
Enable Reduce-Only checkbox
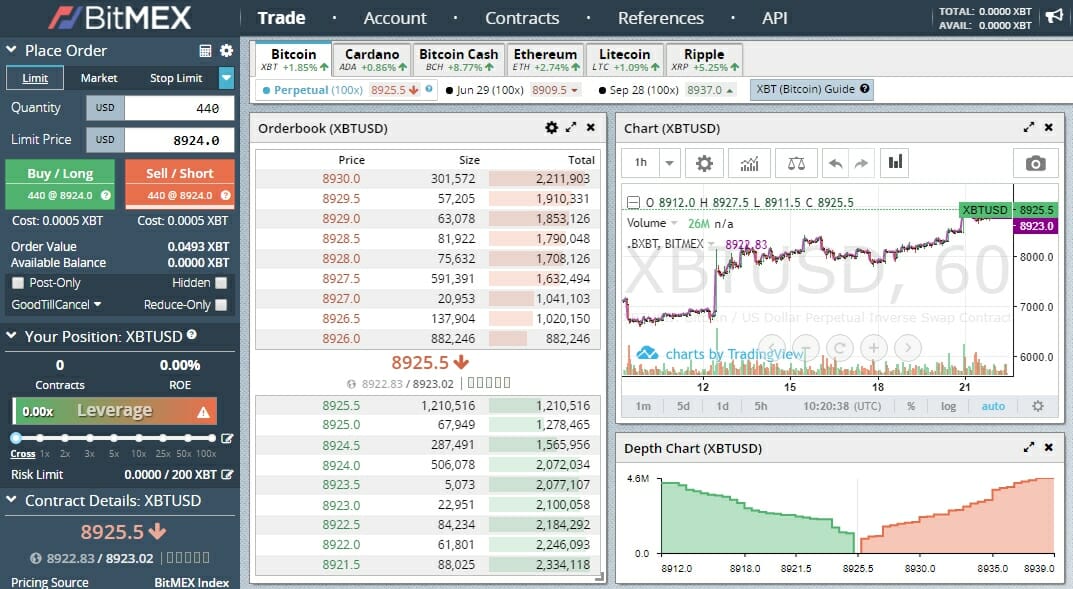click(x=221, y=304)
